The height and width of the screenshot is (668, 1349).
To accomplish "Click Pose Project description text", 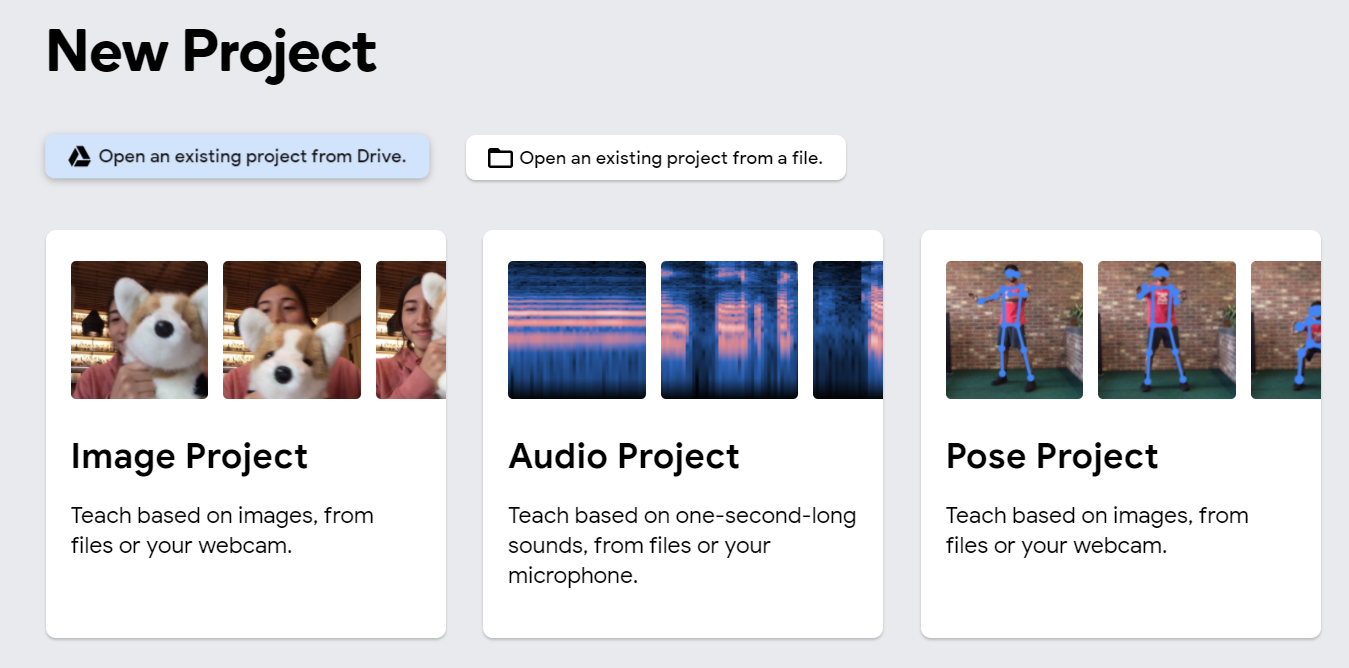I will click(x=1097, y=531).
